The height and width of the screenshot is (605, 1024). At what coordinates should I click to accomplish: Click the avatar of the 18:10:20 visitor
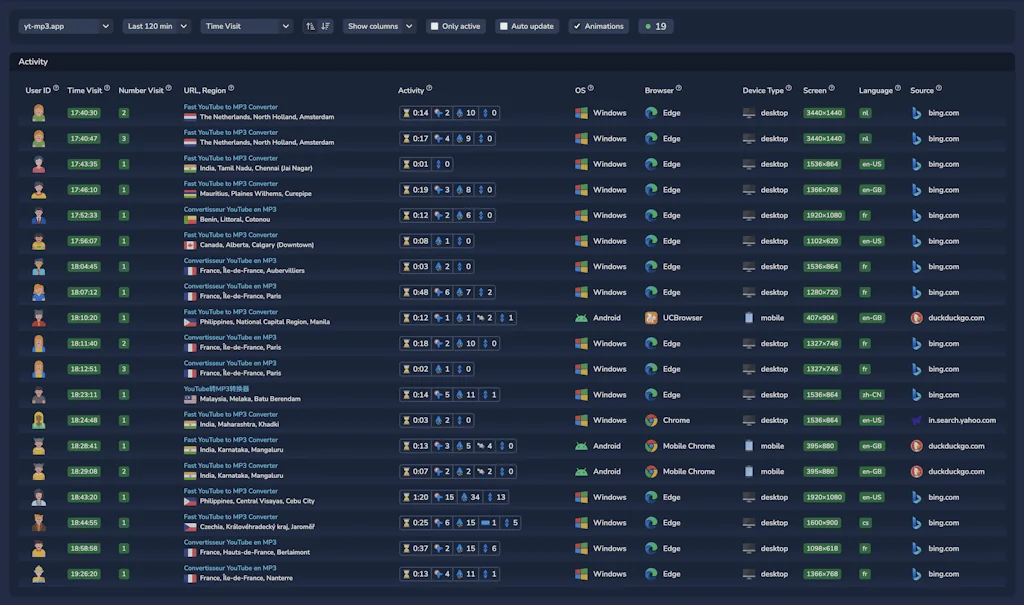coord(39,318)
